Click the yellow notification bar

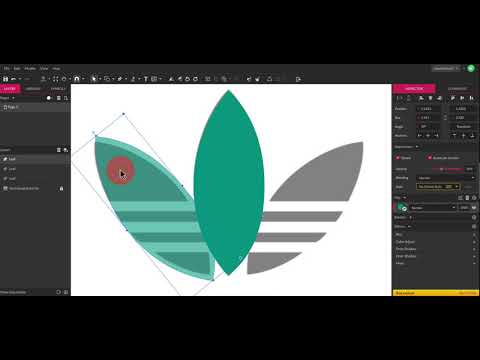(436, 293)
